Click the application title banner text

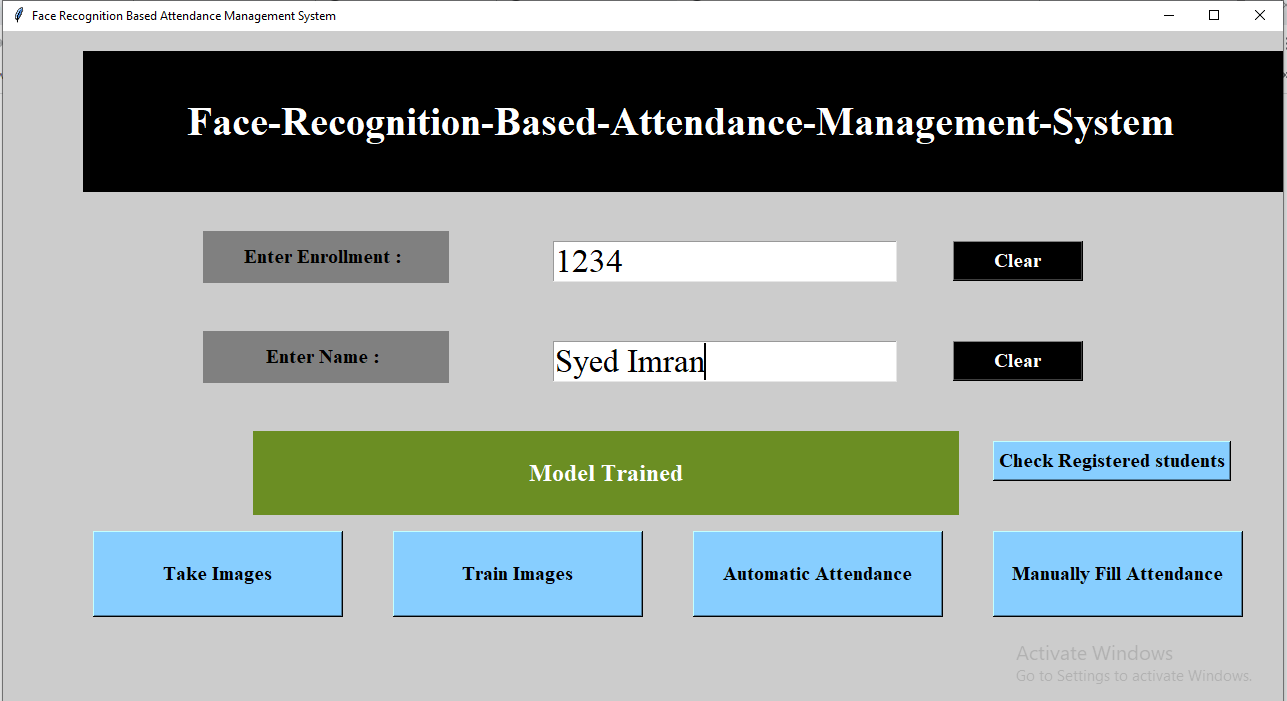tap(679, 121)
